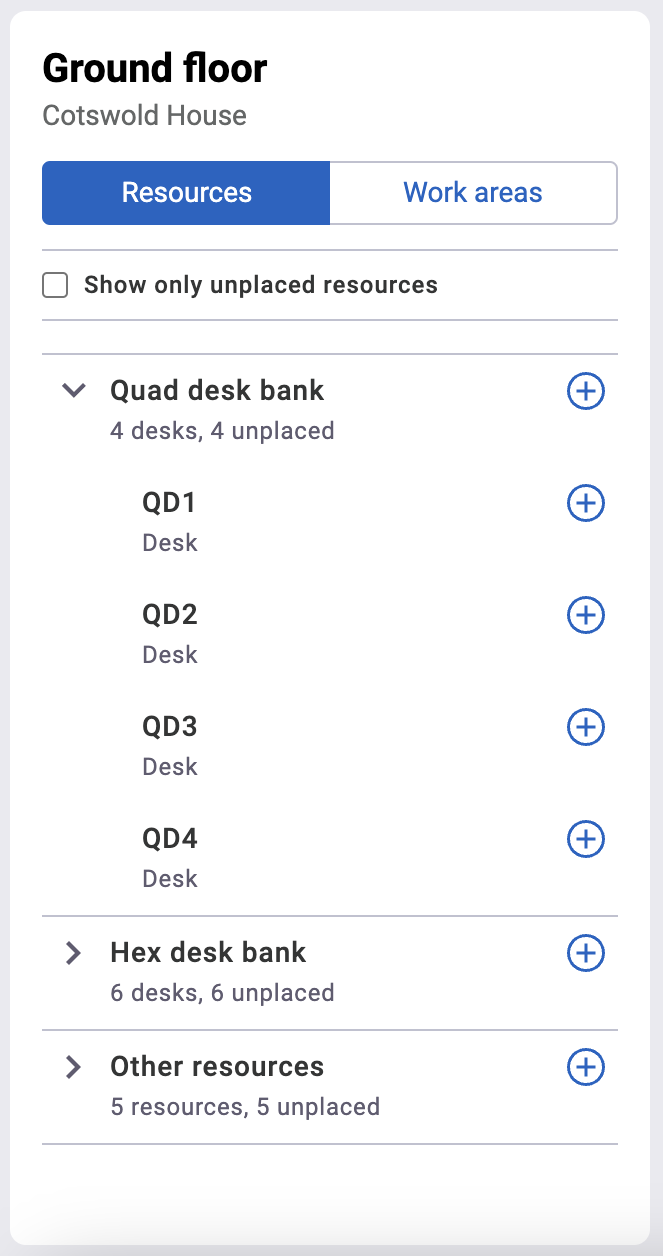Add Other resources using plus icon
Viewport: 663px width, 1256px height.
pos(586,1067)
